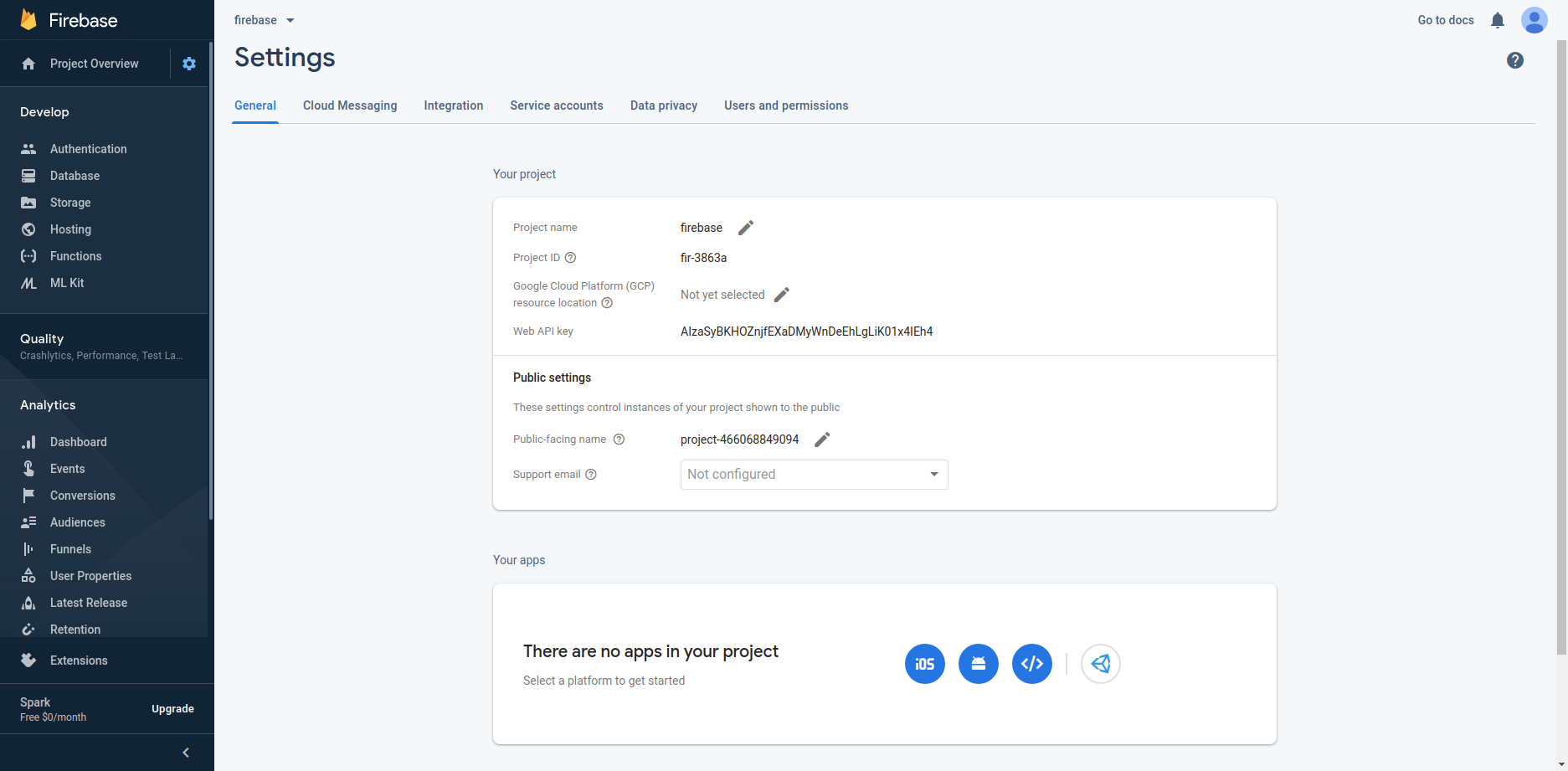Open the Support email dropdown

[814, 475]
